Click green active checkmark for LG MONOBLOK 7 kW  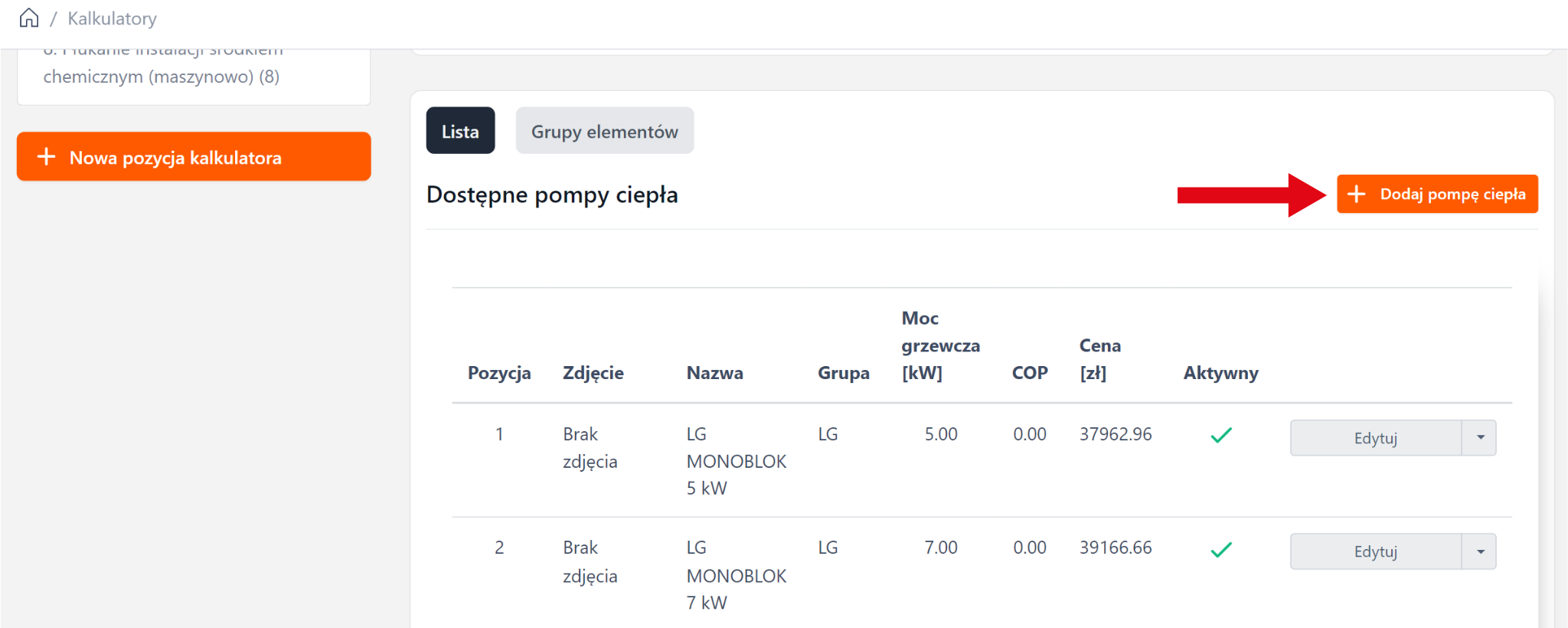pyautogui.click(x=1221, y=549)
